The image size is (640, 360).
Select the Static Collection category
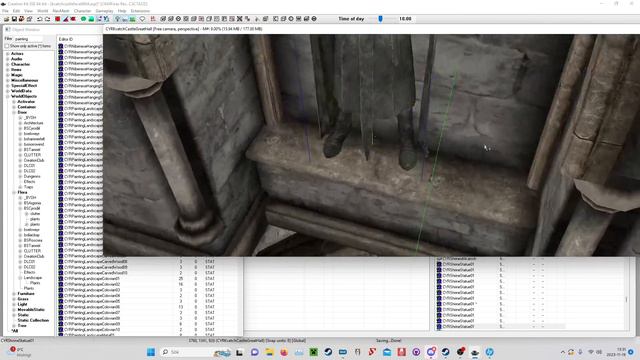coord(33,320)
